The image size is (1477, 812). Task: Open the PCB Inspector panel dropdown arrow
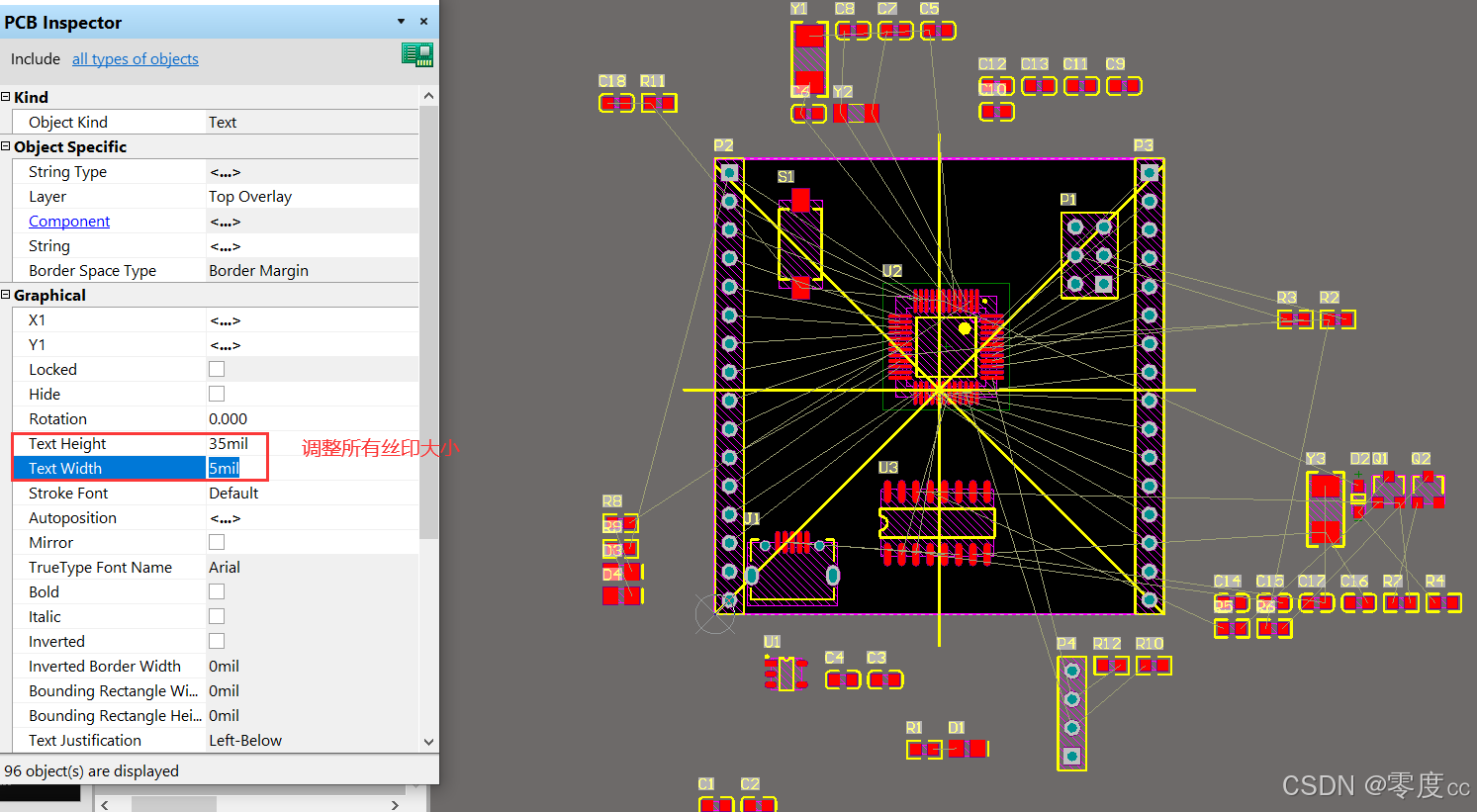point(401,21)
